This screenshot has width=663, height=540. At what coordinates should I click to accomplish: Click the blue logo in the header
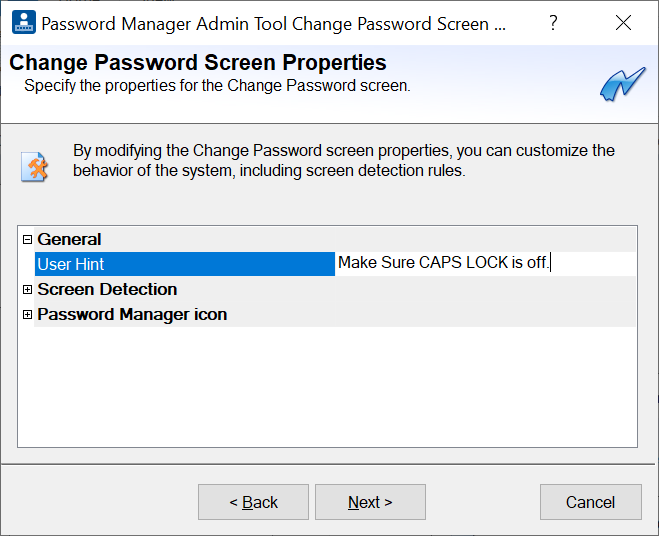[622, 86]
